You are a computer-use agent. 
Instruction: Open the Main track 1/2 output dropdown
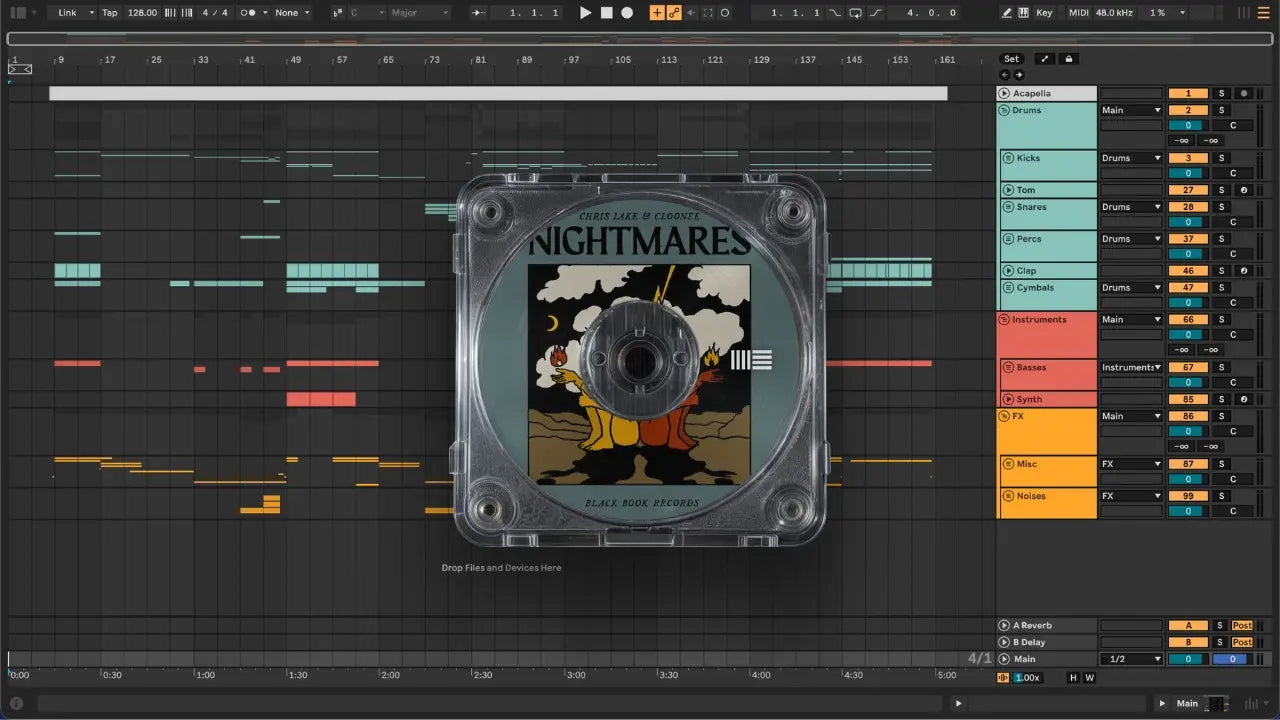[x=1132, y=659]
